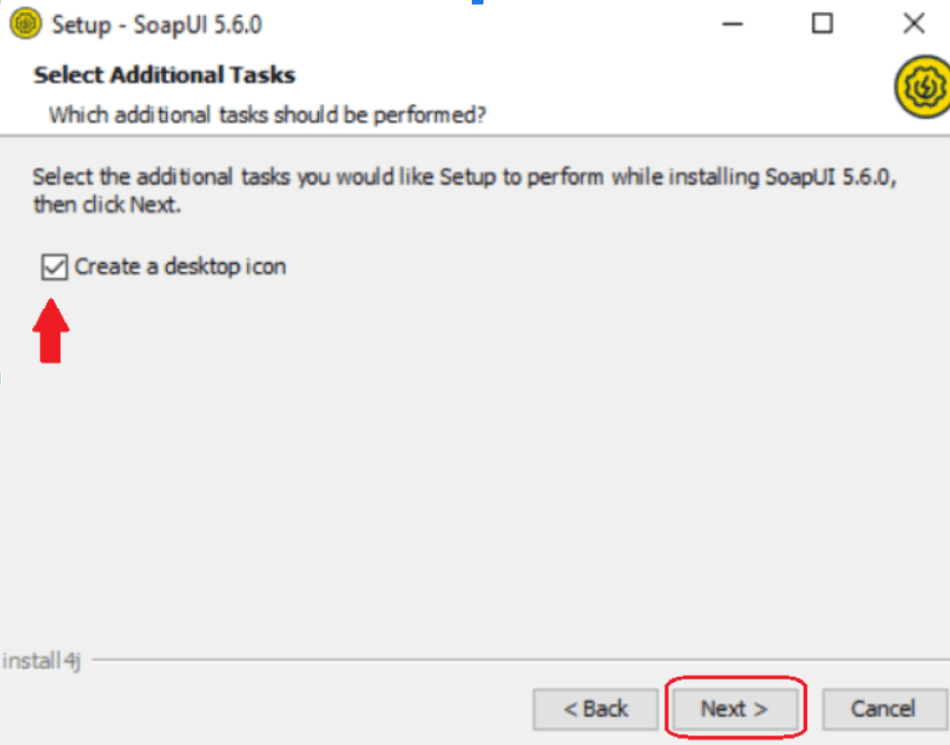Click the "Select Additional Tasks" heading

164,75
